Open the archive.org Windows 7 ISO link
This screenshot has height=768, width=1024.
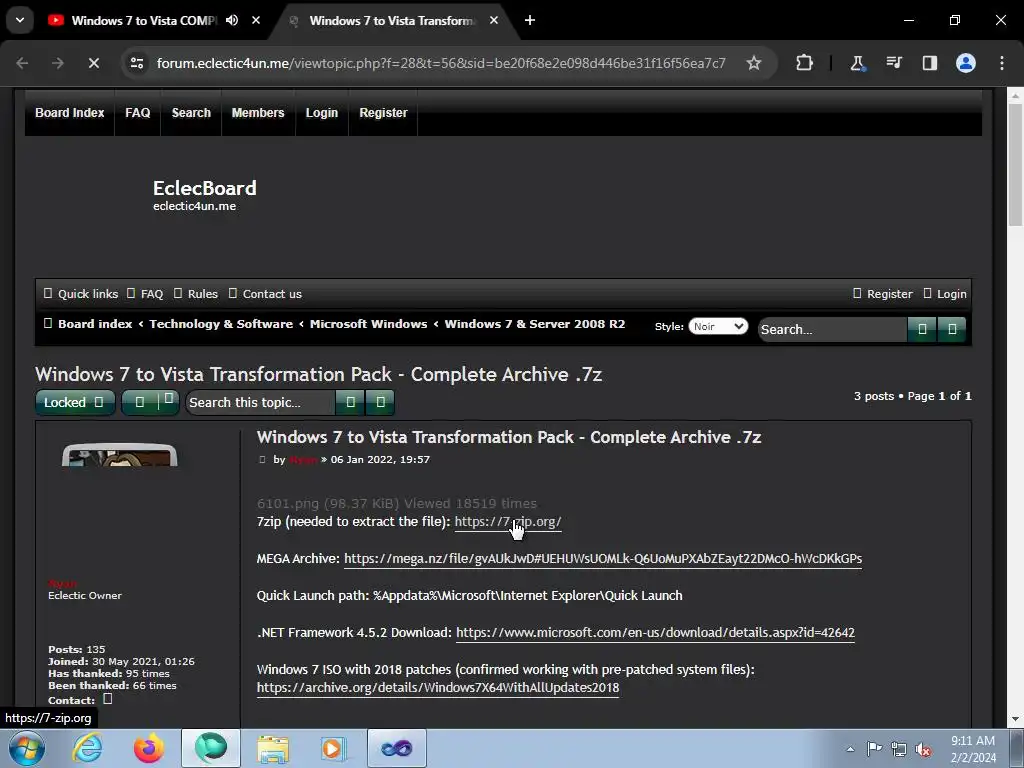point(438,688)
